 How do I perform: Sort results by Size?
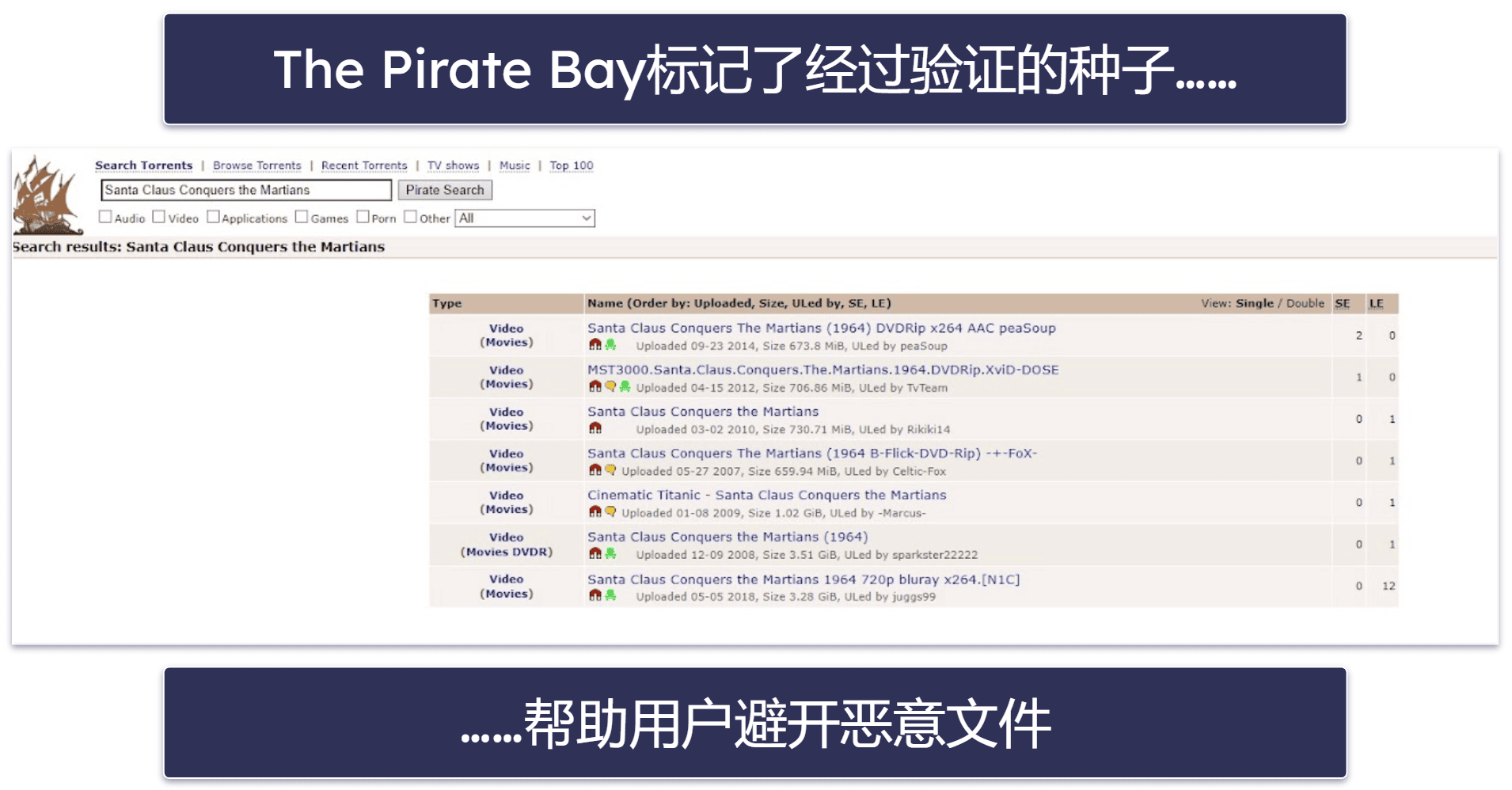pos(773,303)
